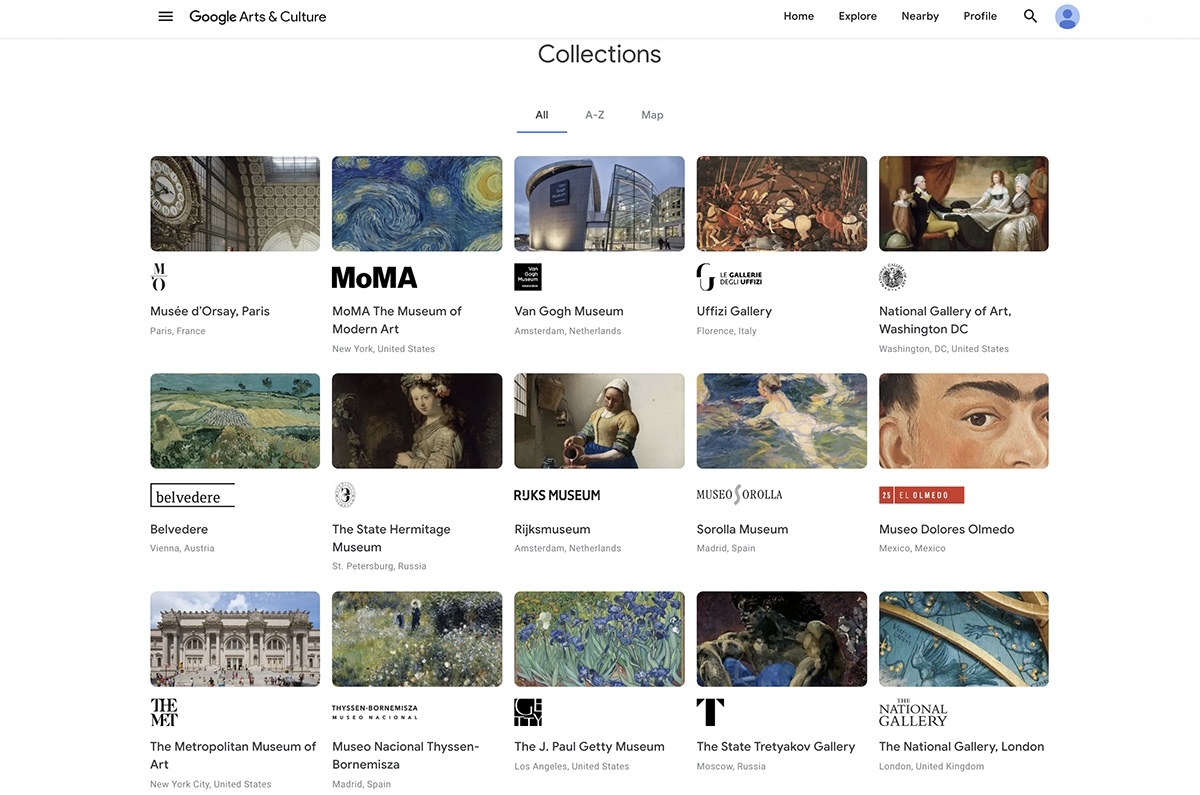The height and width of the screenshot is (795, 1200).
Task: Click the El Olmedo red logo
Action: click(921, 495)
